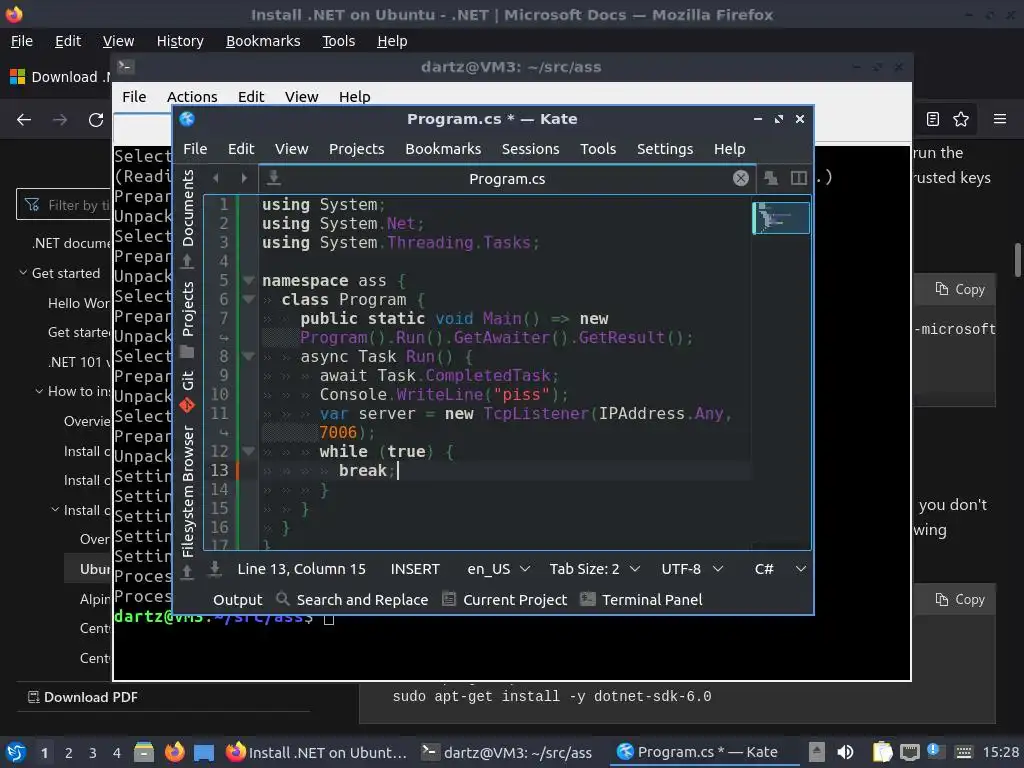
Task: Open the terminal window's View menu
Action: (301, 97)
